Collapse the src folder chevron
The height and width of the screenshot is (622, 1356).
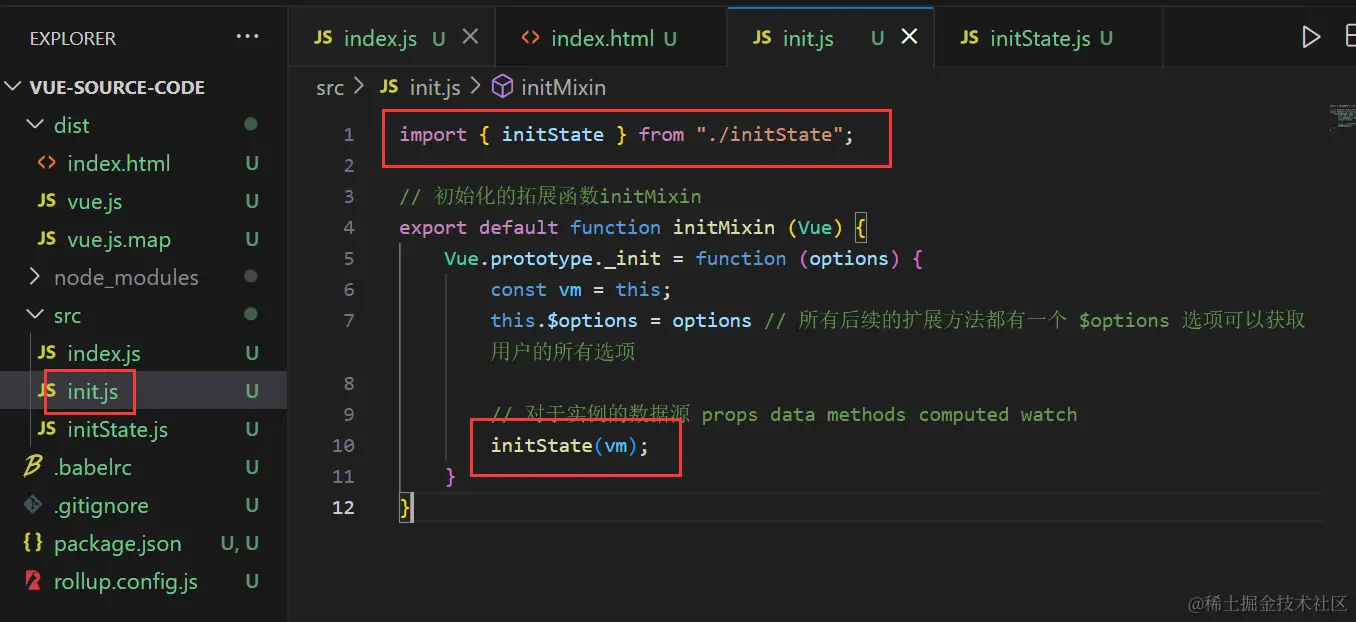coord(36,315)
